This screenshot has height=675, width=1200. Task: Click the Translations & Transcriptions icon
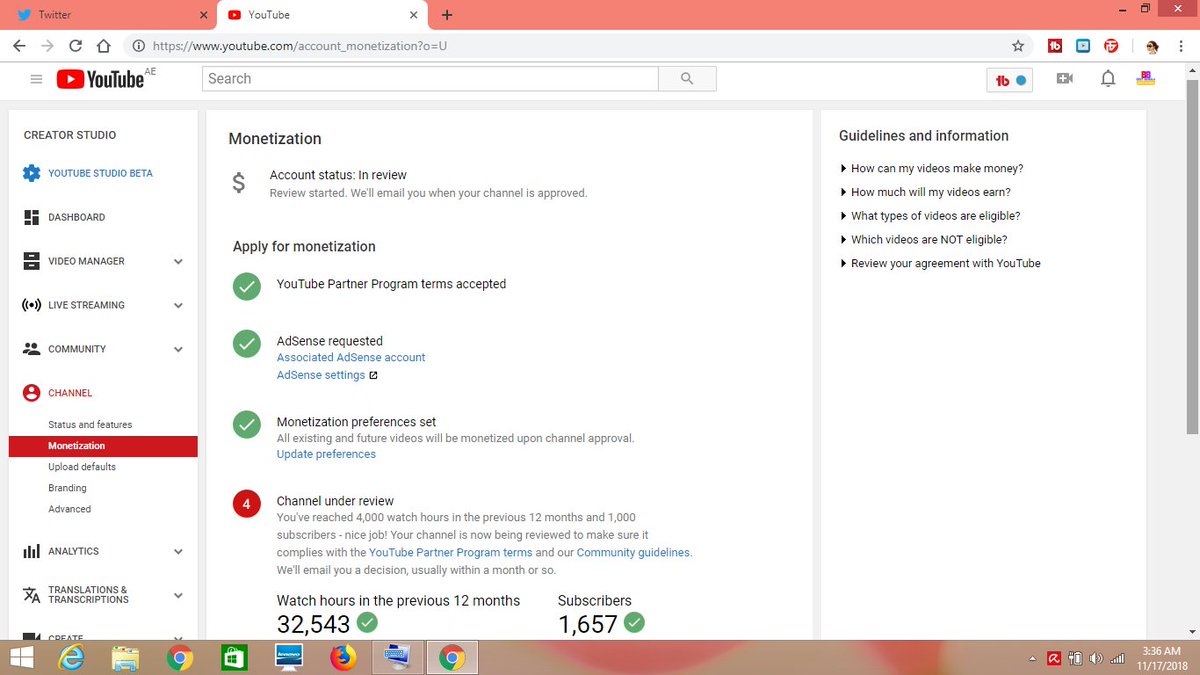[31, 595]
